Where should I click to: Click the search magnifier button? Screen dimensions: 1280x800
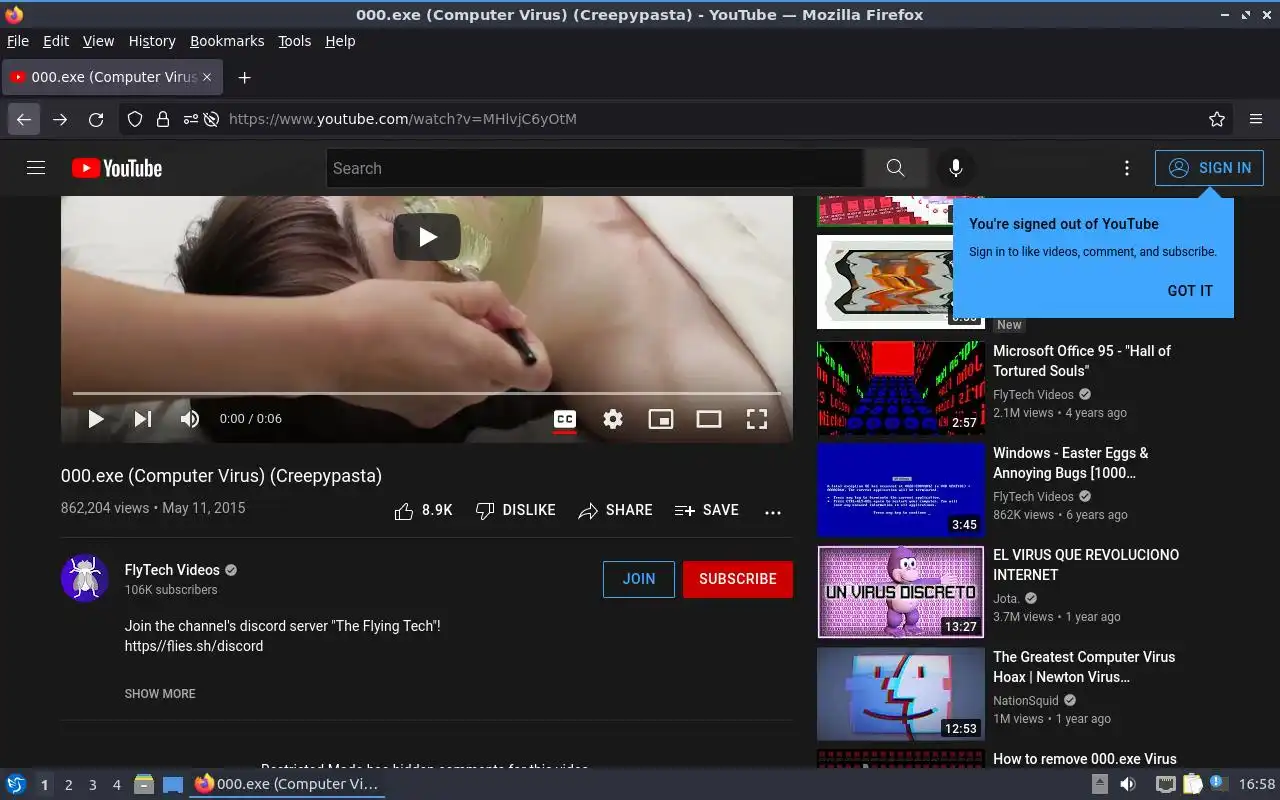click(895, 168)
